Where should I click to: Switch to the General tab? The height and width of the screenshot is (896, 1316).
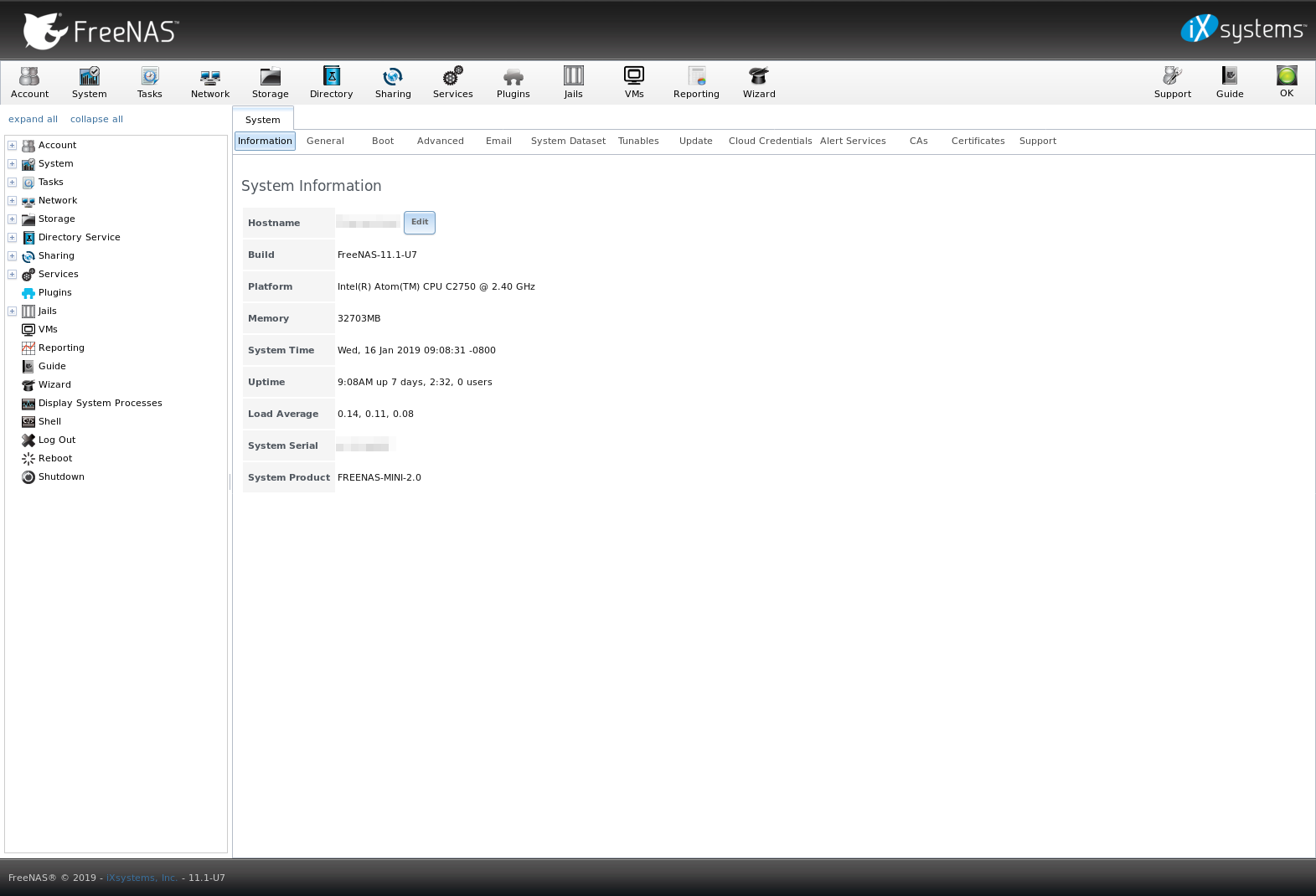pos(325,141)
